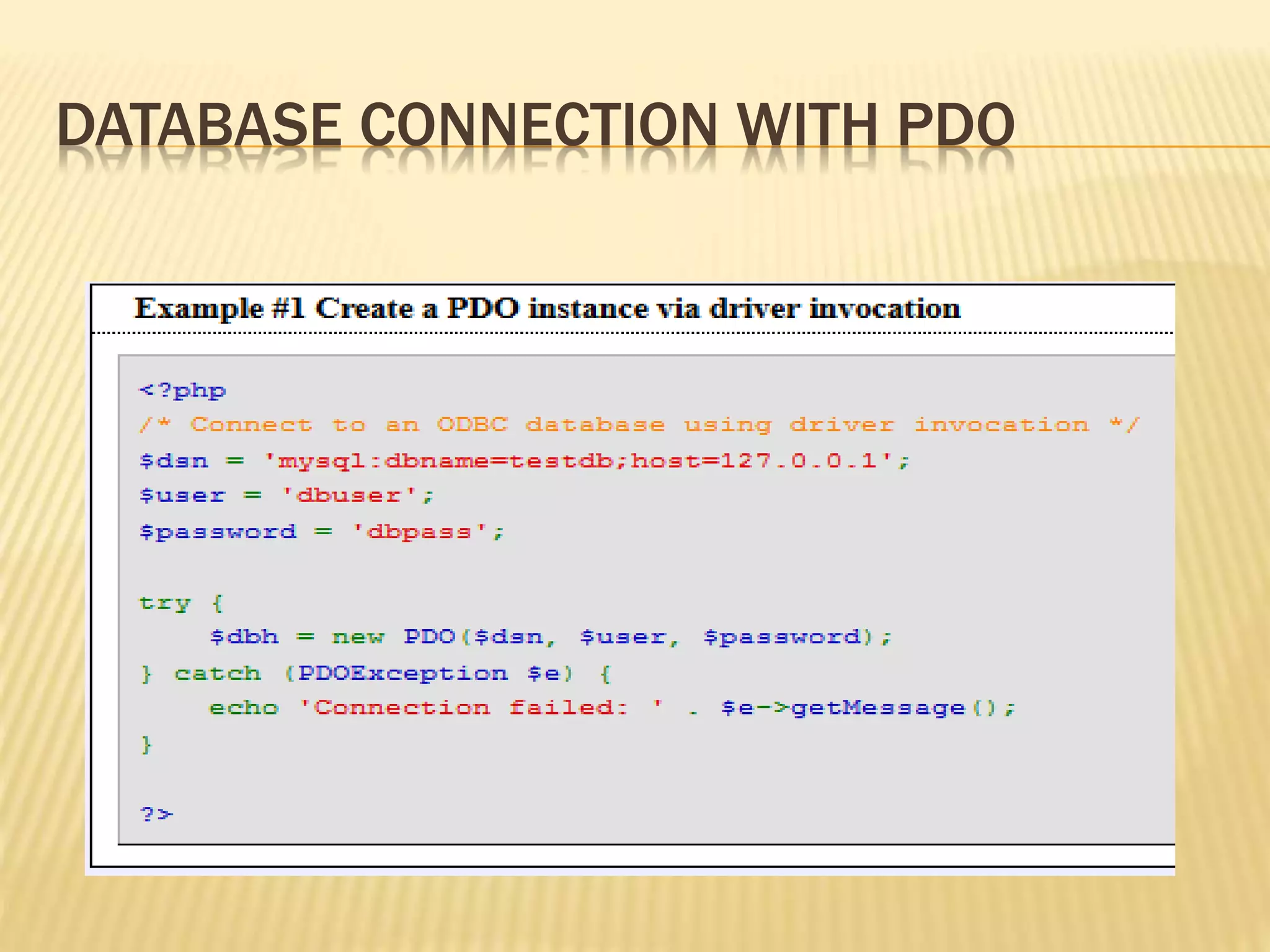Click the slide title 'Database Connection with PDO'
Screen dimensions: 1270x952
(x=535, y=125)
